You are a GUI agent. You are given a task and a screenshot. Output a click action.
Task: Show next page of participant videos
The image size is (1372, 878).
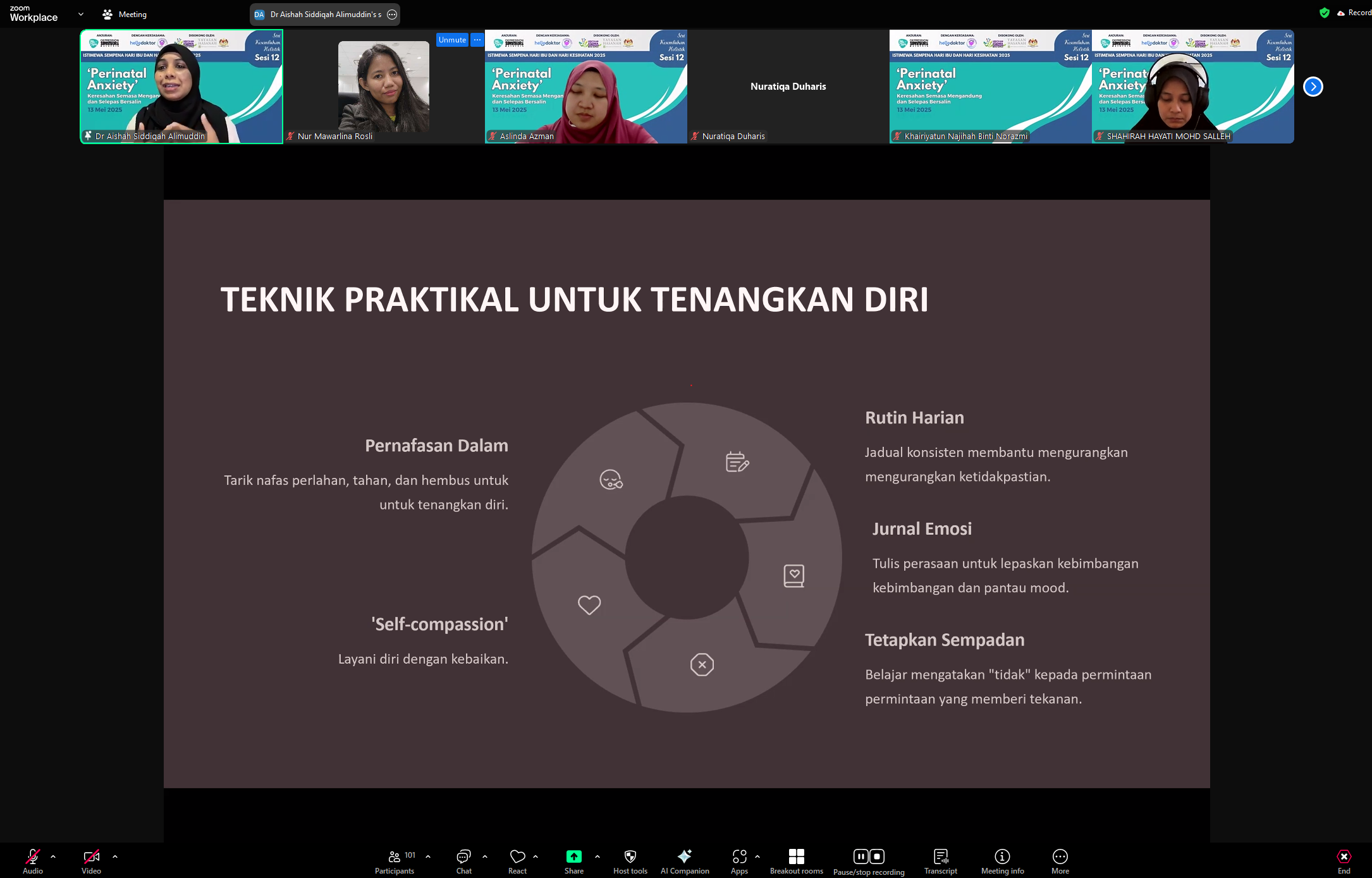[x=1313, y=87]
